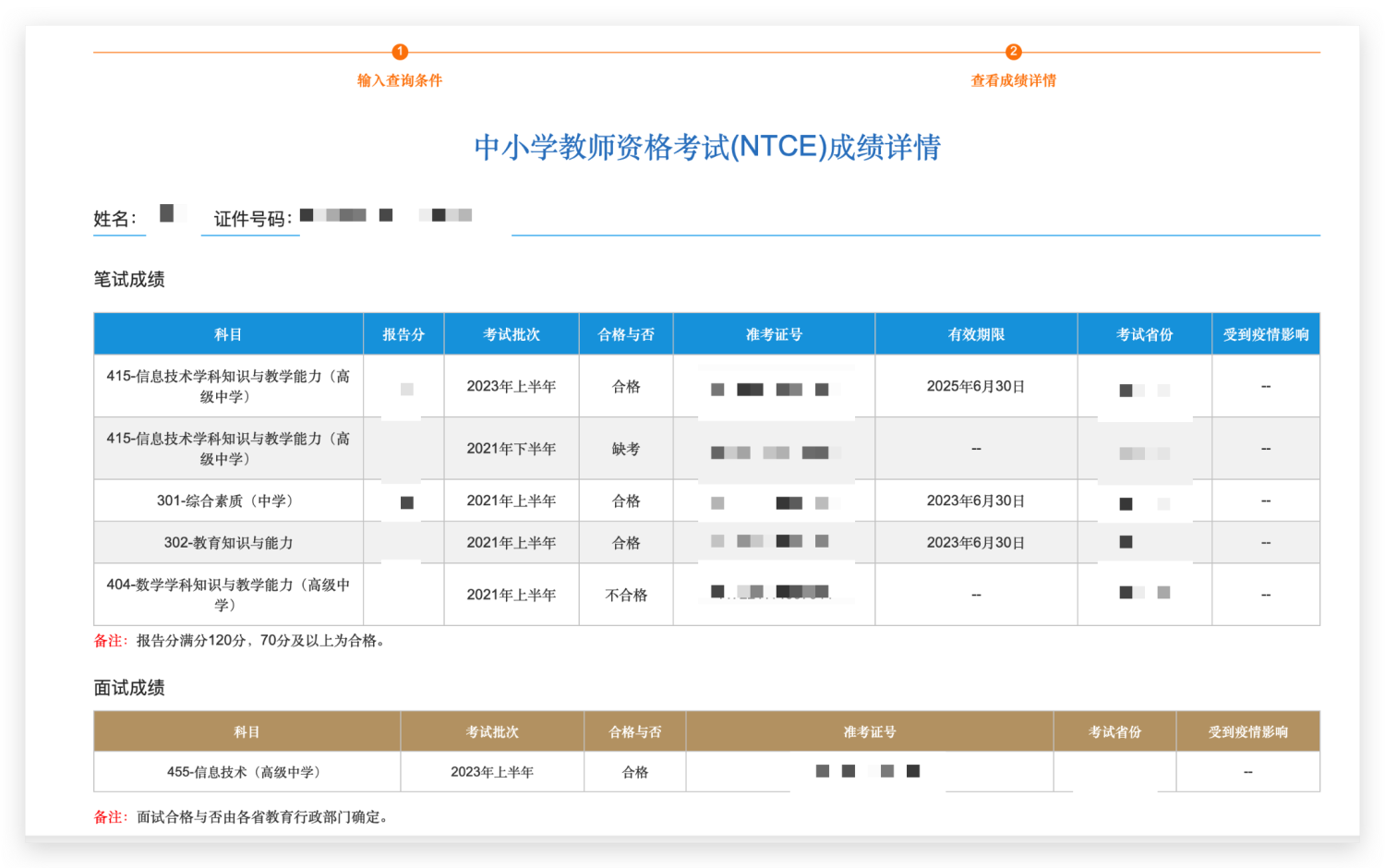Screen dimensions: 1385x868
Task: Click the 2025年6月30日 validity date
Action: tap(976, 386)
